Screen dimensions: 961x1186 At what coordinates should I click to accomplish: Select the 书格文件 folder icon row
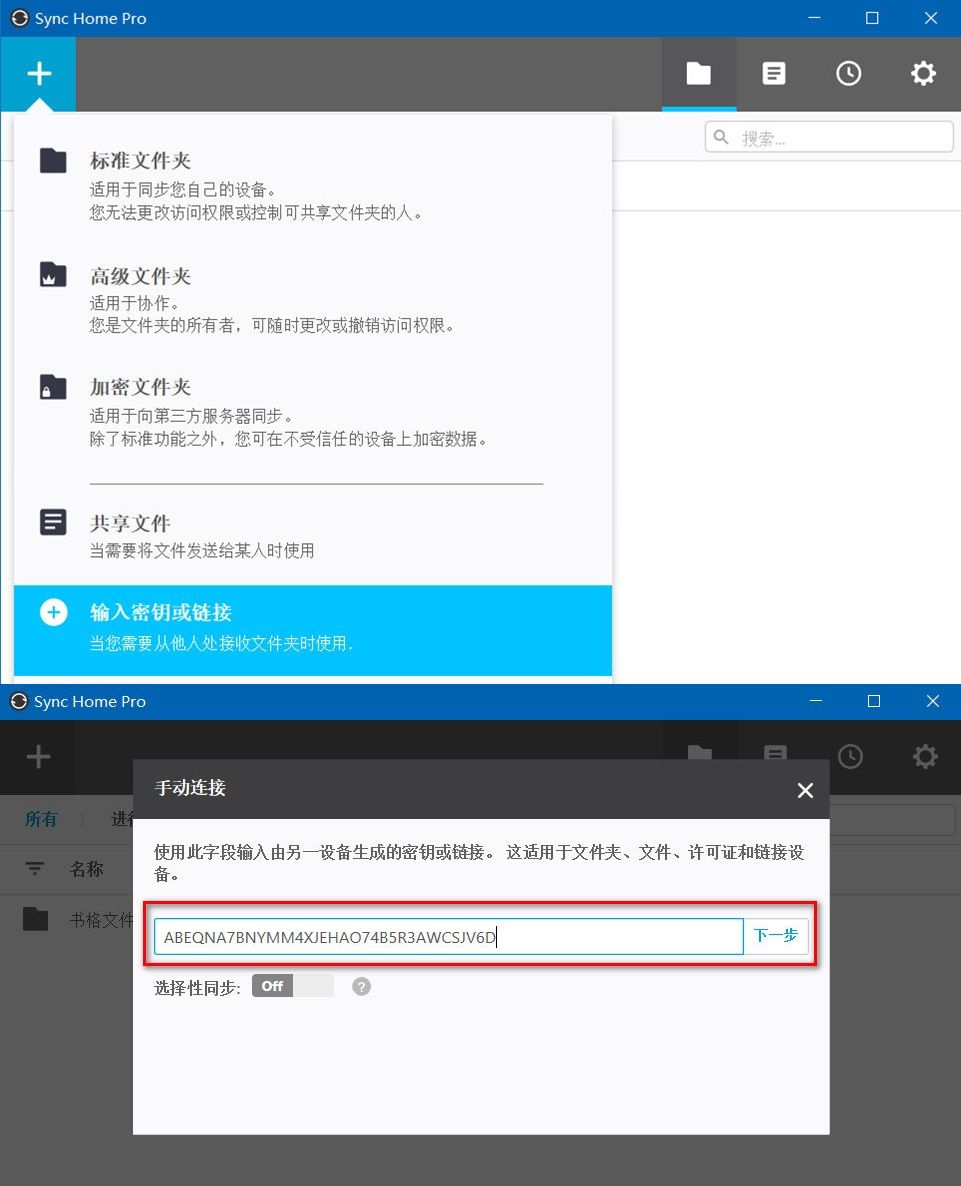point(76,920)
